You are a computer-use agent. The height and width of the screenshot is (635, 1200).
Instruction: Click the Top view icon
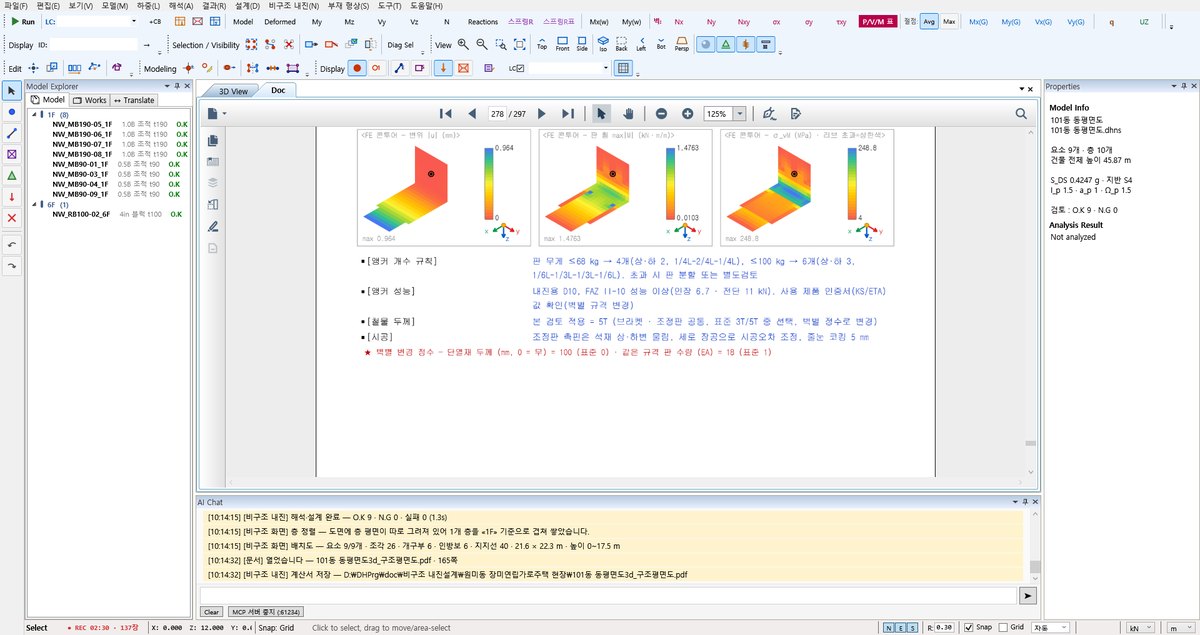[542, 44]
